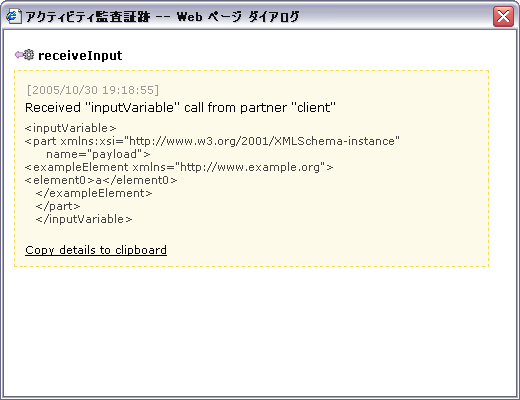Select the receiveInput activity heading

80,55
